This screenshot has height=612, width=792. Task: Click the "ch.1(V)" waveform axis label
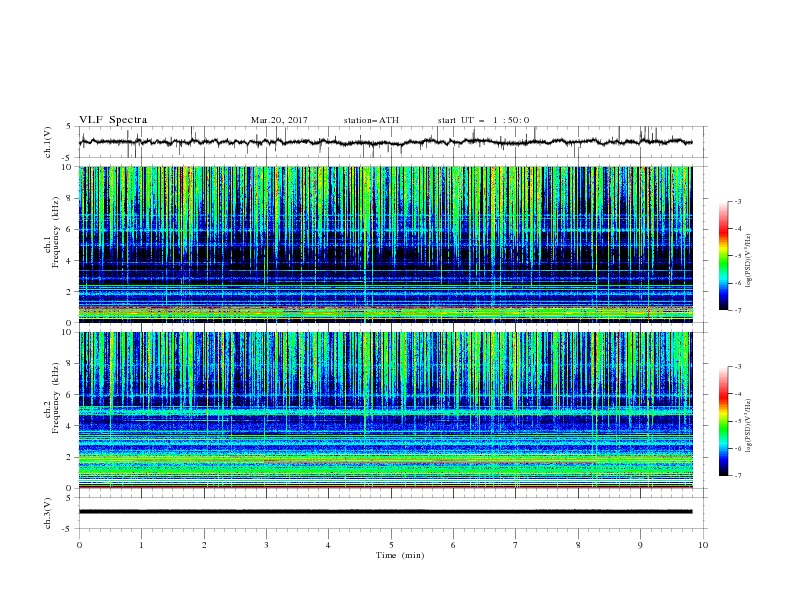click(48, 142)
